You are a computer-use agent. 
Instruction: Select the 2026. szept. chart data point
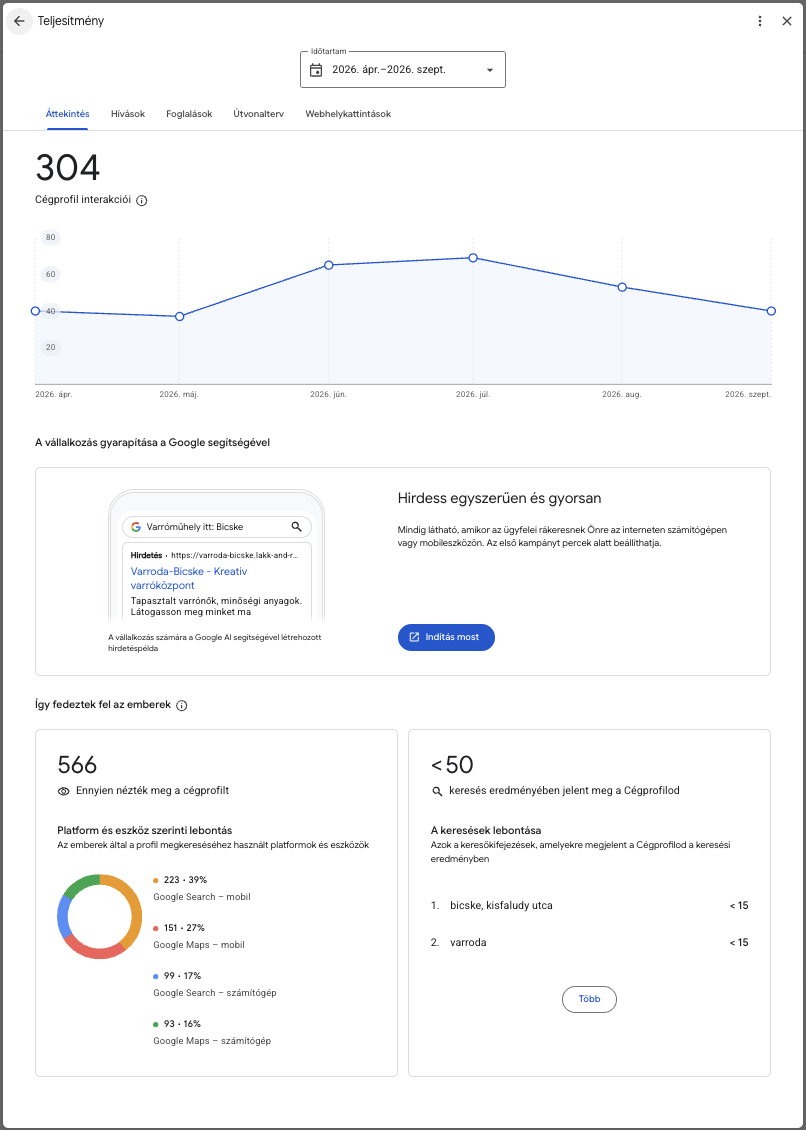pyautogui.click(x=771, y=311)
